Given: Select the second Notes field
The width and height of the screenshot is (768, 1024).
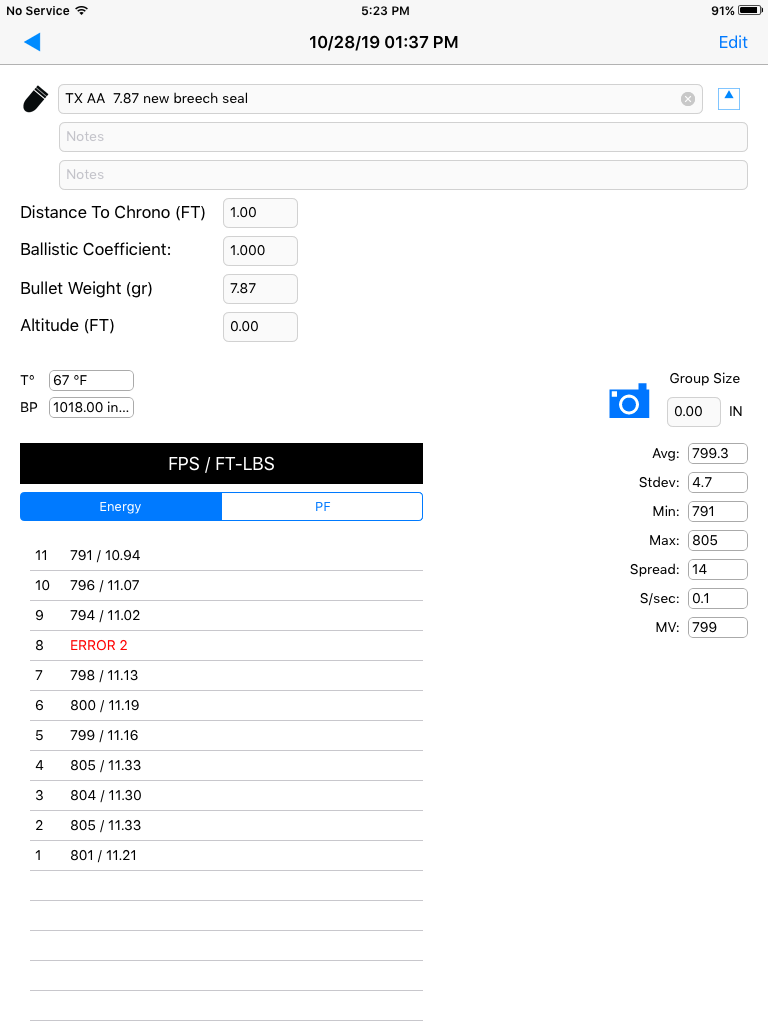Looking at the screenshot, I should (x=403, y=175).
